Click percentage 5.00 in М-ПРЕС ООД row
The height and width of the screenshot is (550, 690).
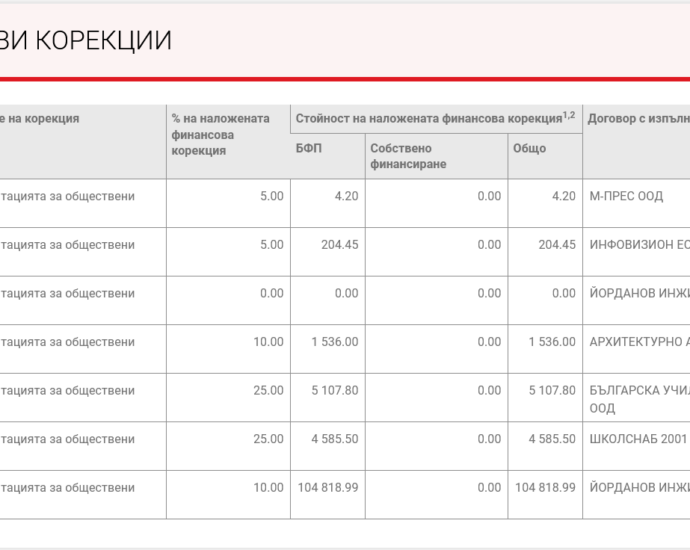272,196
